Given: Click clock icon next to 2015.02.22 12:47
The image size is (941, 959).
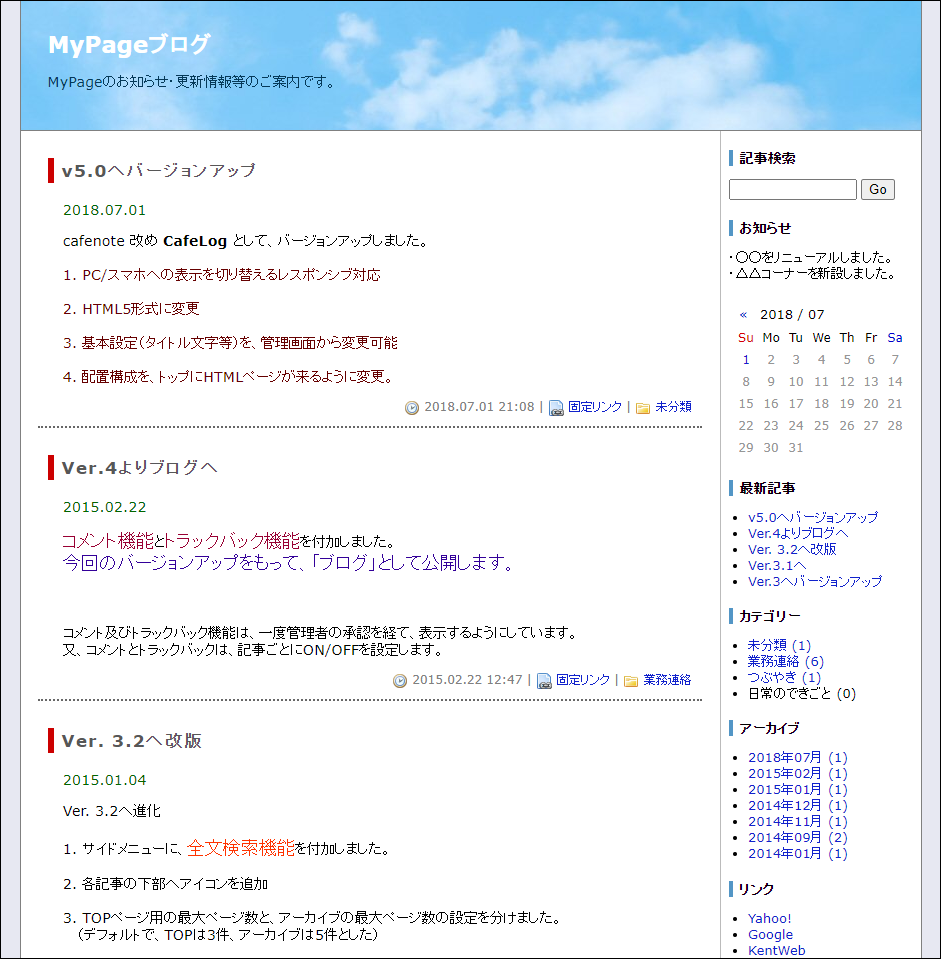Looking at the screenshot, I should (400, 681).
